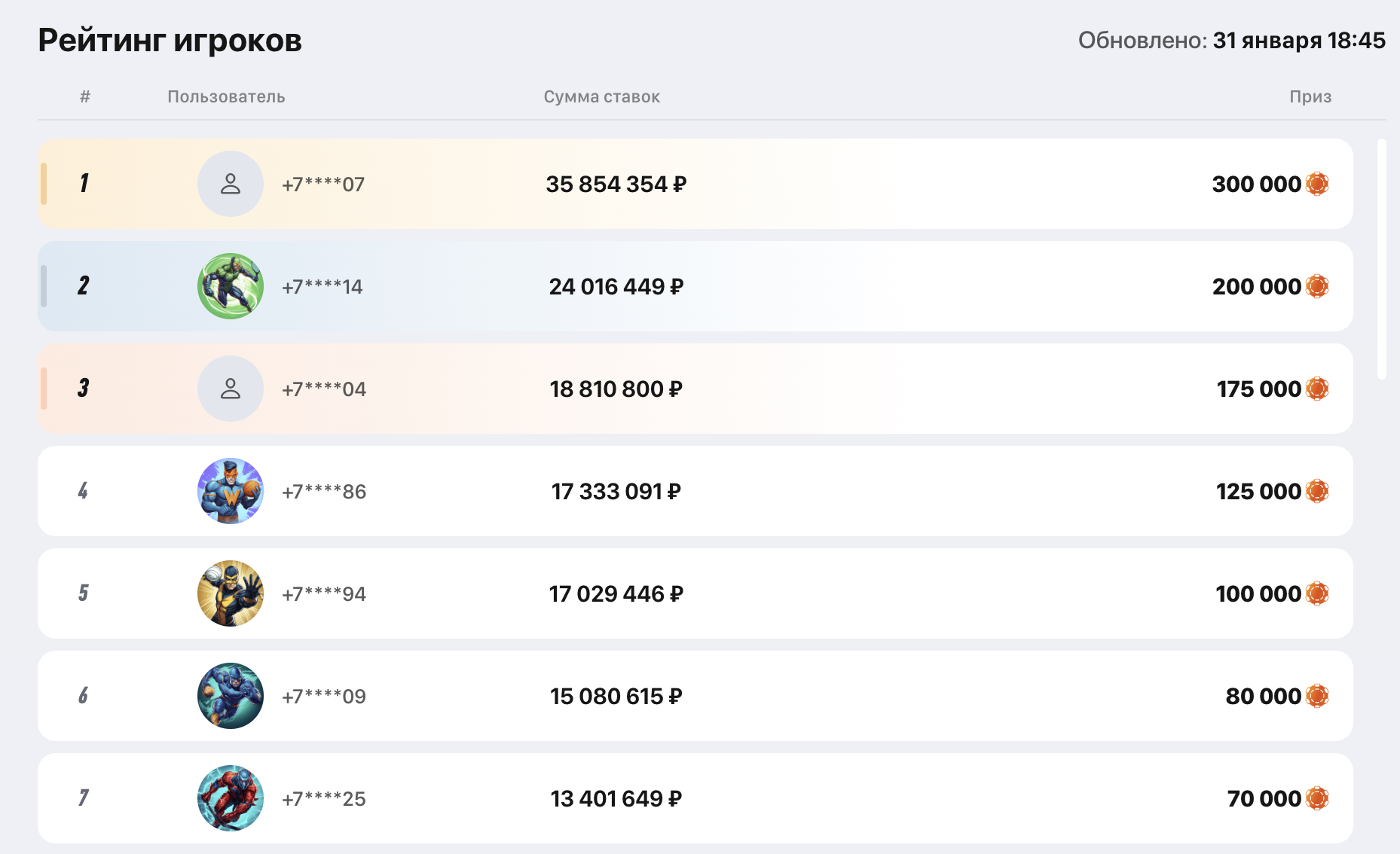Click the chip icon next to 200 000 prize
1400x854 pixels.
(1316, 286)
